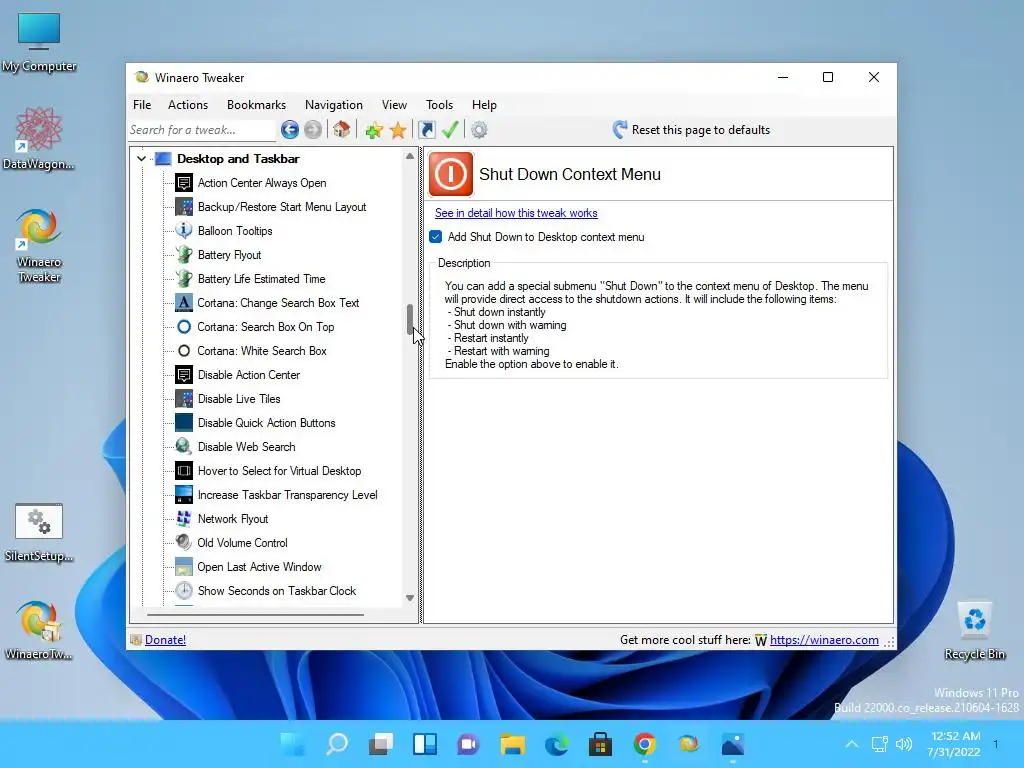Viewport: 1024px width, 768px height.
Task: Show hidden tray icons chevron
Action: (x=852, y=744)
